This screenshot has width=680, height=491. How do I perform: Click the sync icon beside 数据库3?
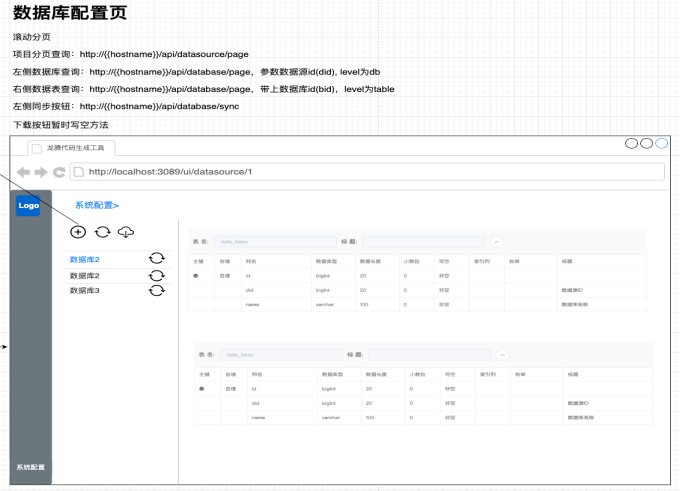pos(156,291)
